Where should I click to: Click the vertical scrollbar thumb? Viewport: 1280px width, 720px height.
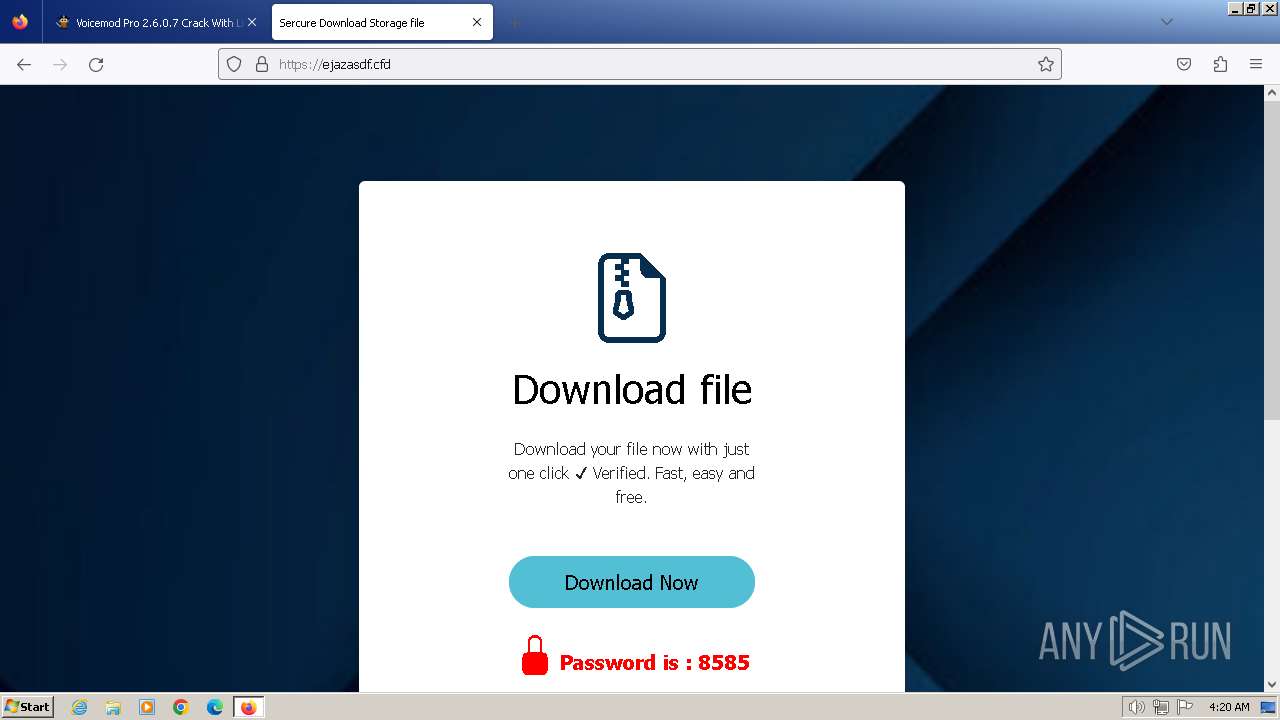pyautogui.click(x=1272, y=260)
